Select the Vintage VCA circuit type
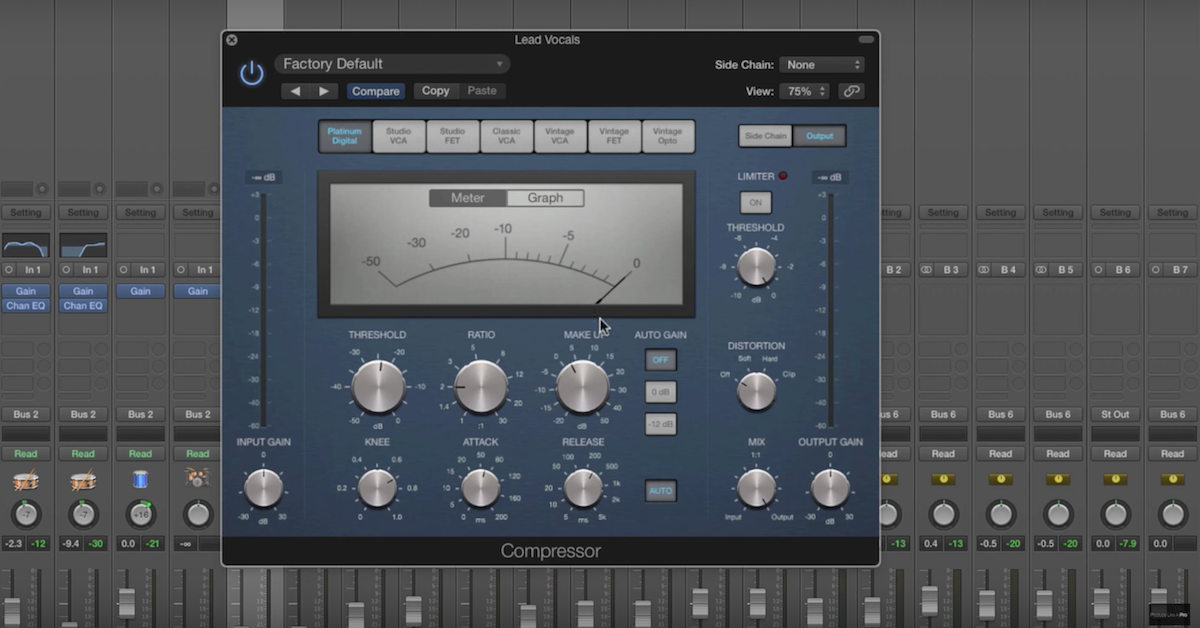This screenshot has height=628, width=1200. point(560,136)
